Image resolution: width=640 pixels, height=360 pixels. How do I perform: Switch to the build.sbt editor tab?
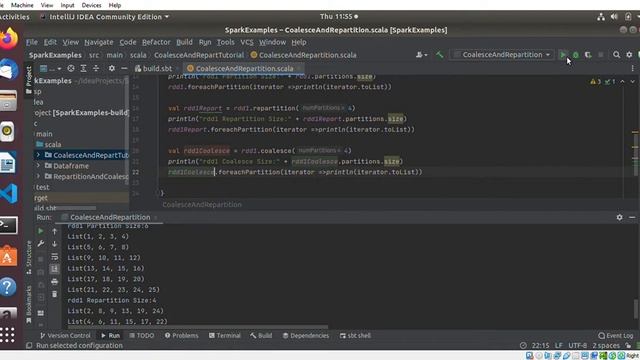point(153,69)
